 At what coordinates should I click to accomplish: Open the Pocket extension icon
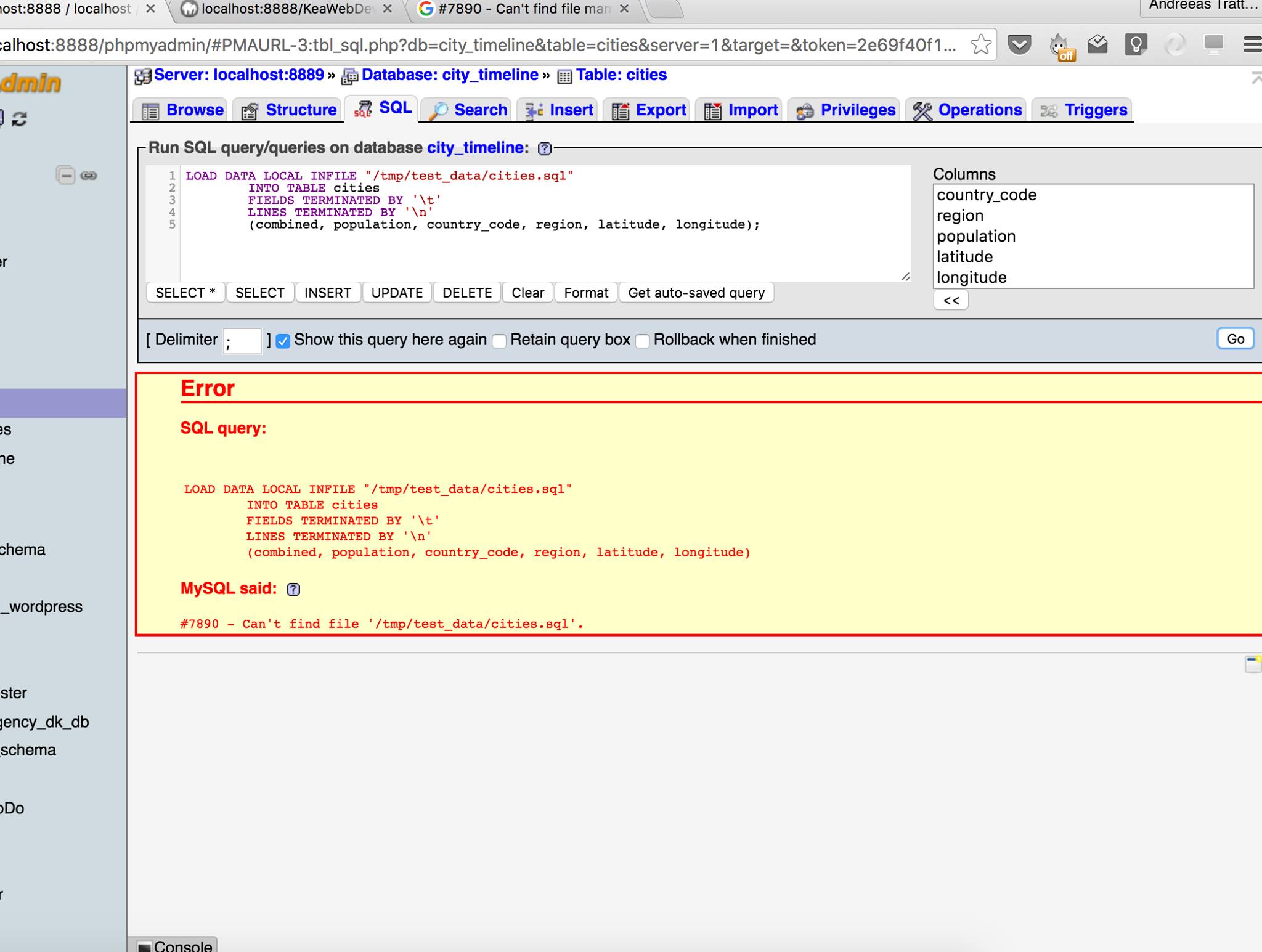click(x=1020, y=44)
